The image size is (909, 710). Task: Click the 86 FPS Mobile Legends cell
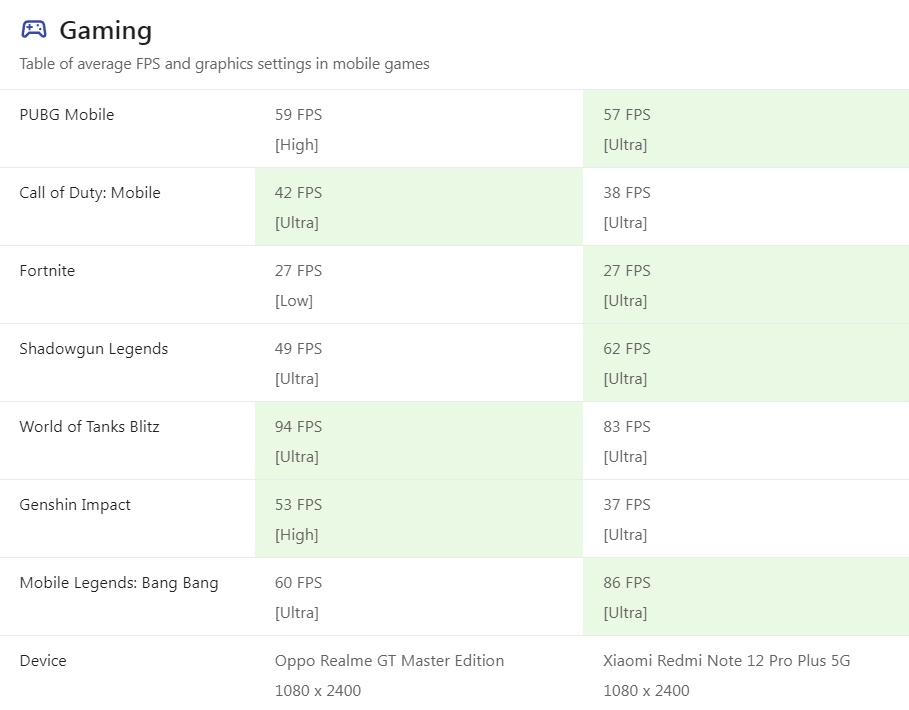click(x=627, y=583)
